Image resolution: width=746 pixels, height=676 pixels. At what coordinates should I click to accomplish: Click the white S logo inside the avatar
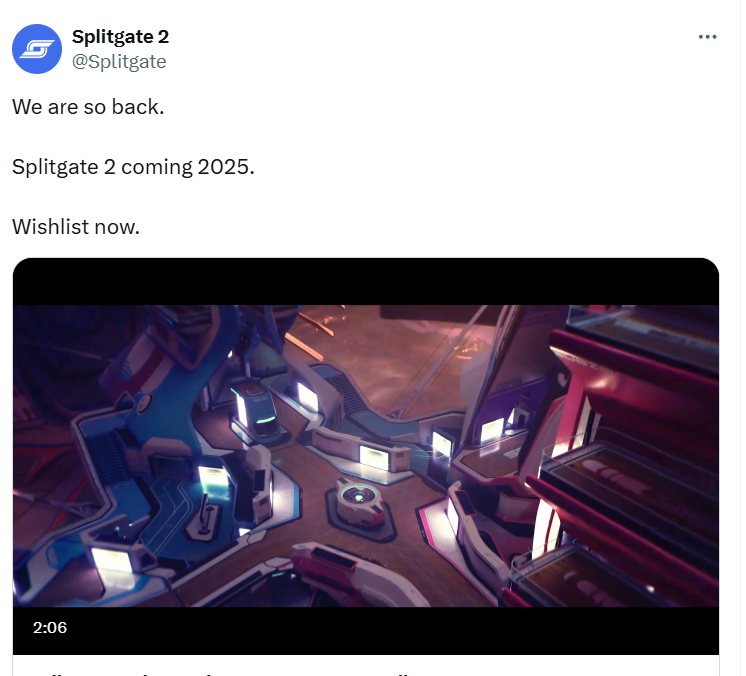coord(37,49)
